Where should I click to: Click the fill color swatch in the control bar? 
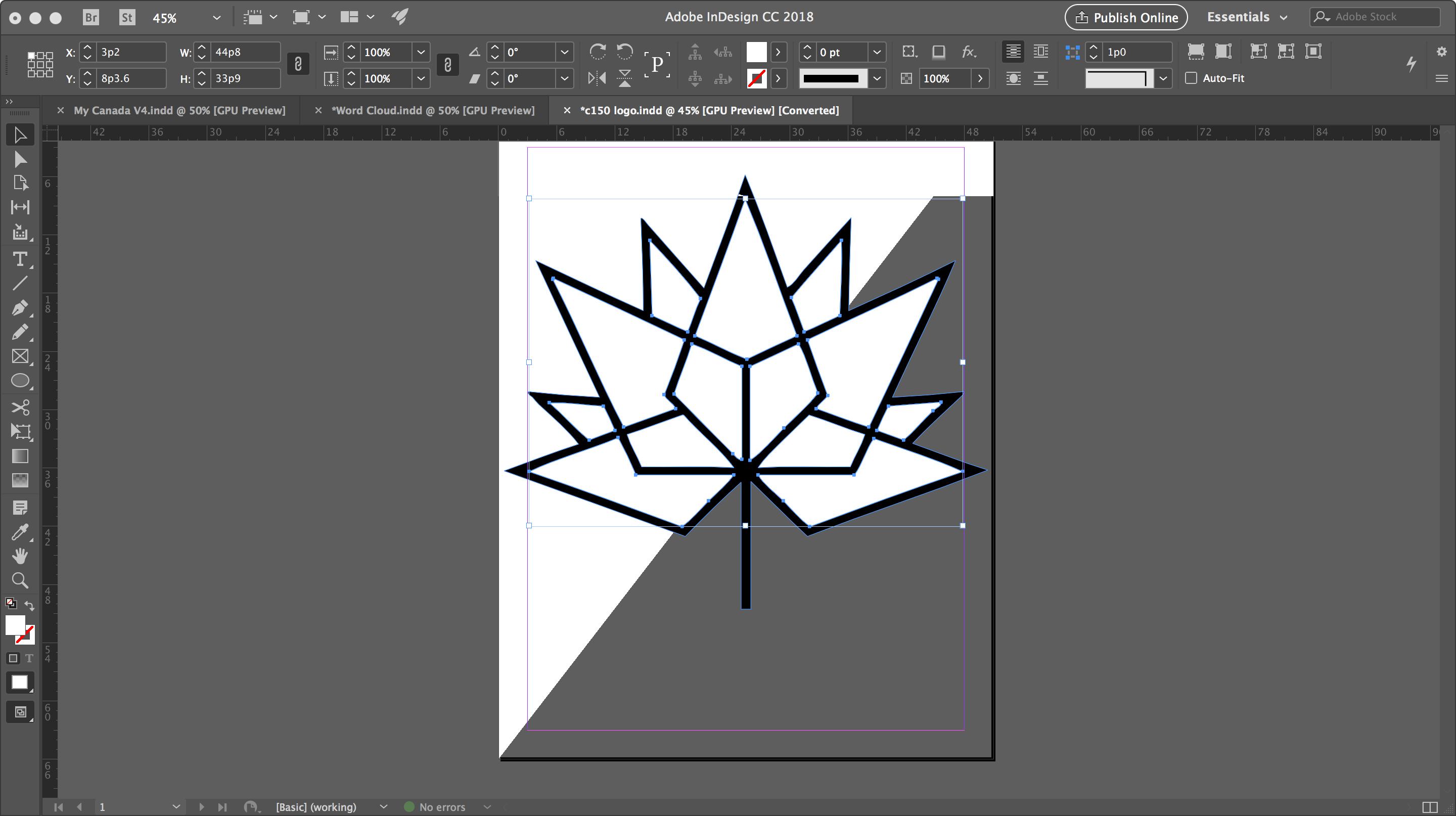pyautogui.click(x=757, y=52)
